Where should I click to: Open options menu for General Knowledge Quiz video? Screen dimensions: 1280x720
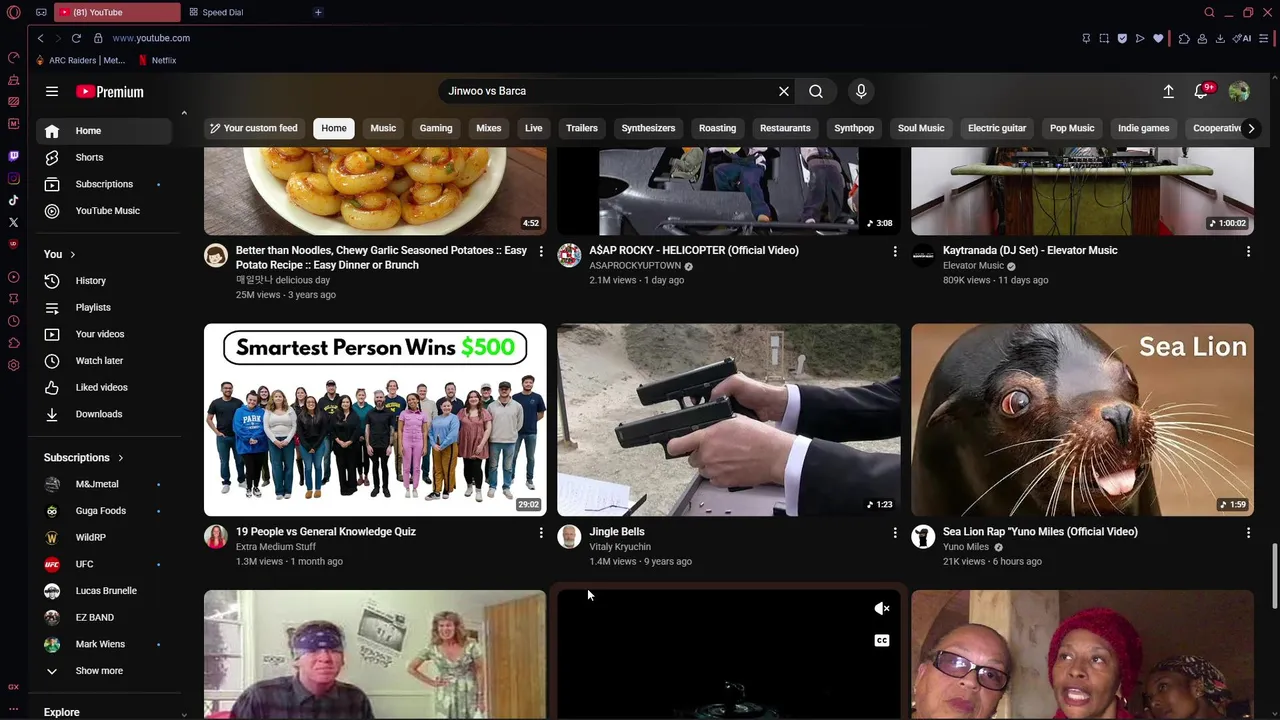coord(541,533)
